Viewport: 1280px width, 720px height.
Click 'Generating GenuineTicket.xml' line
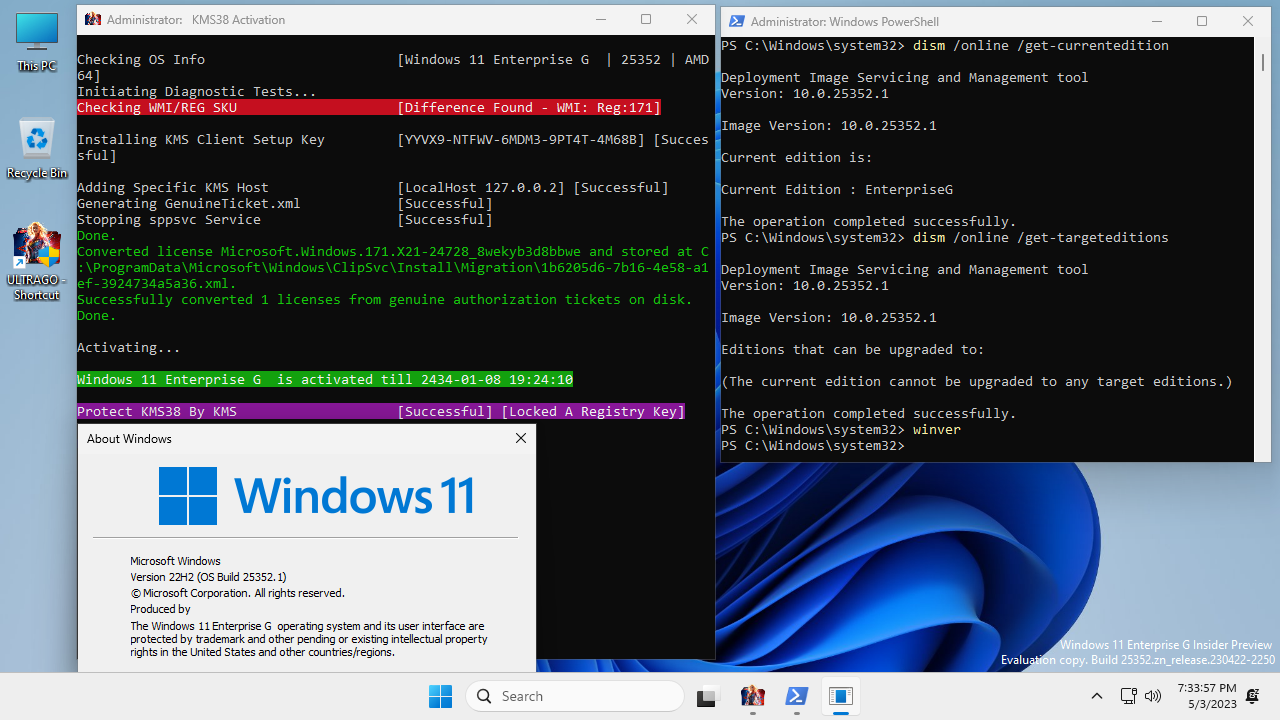click(285, 203)
